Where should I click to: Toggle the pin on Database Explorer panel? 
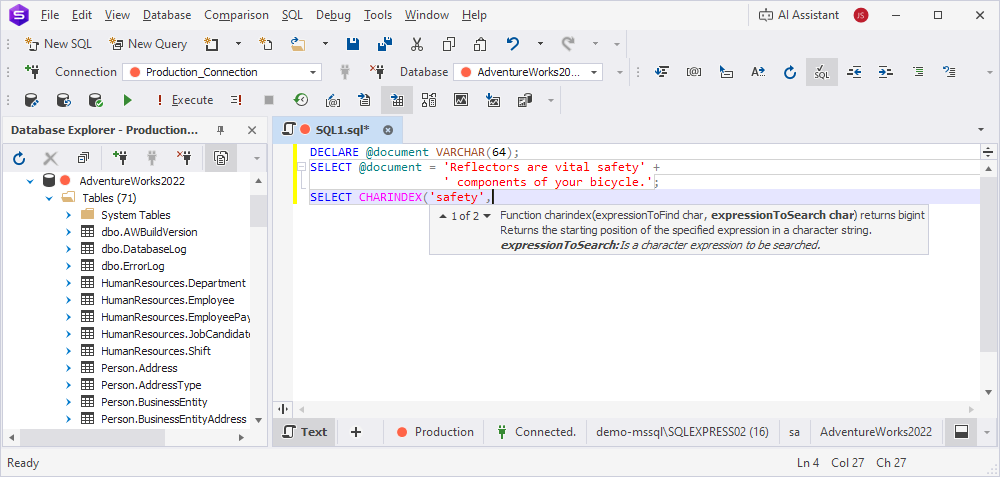pyautogui.click(x=221, y=130)
